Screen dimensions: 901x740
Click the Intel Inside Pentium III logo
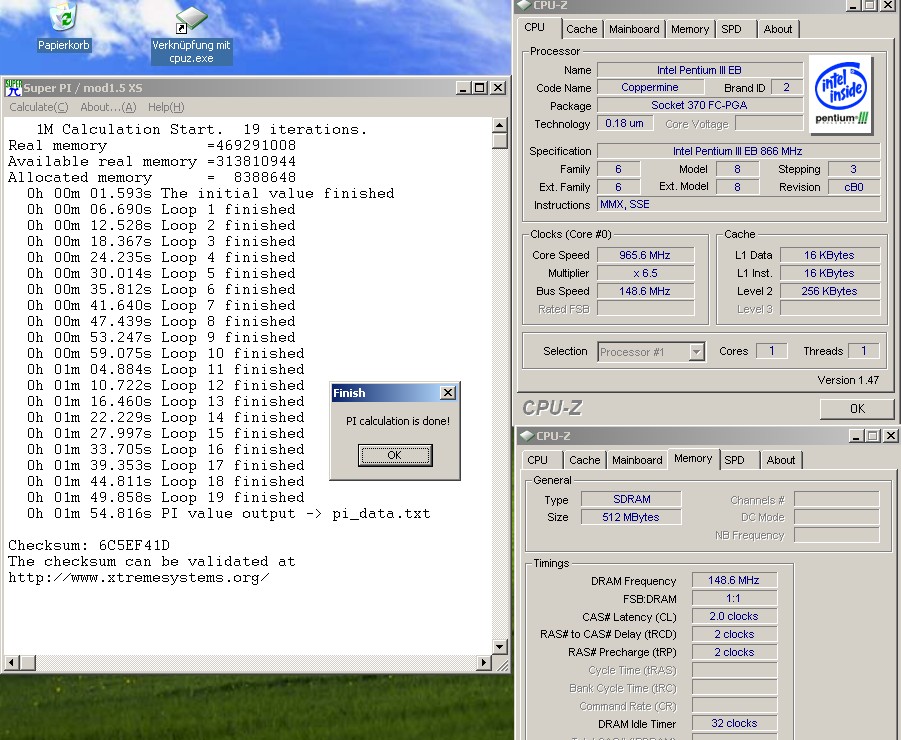(841, 94)
